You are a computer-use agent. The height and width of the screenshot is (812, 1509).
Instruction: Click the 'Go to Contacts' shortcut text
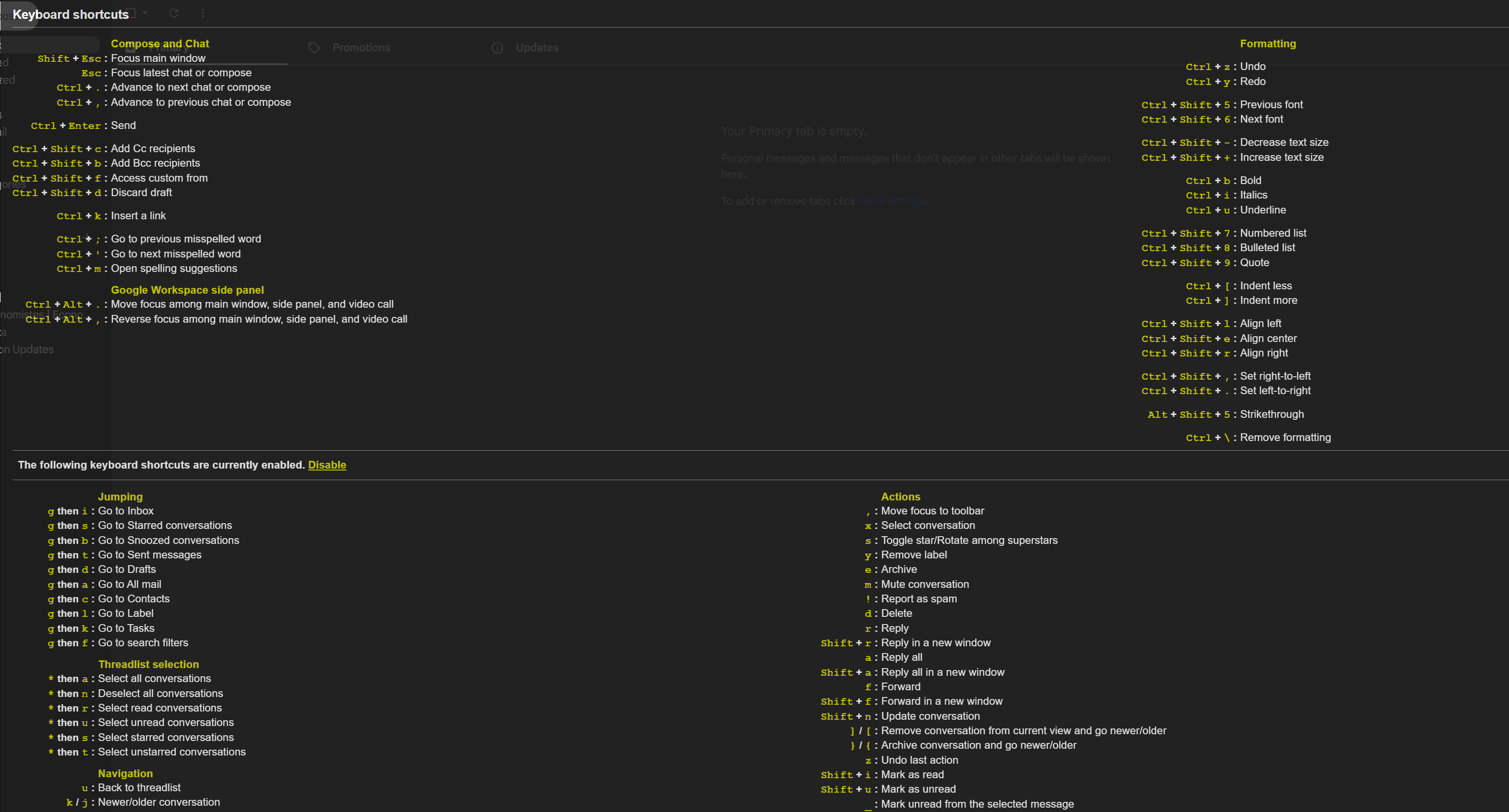click(x=133, y=599)
